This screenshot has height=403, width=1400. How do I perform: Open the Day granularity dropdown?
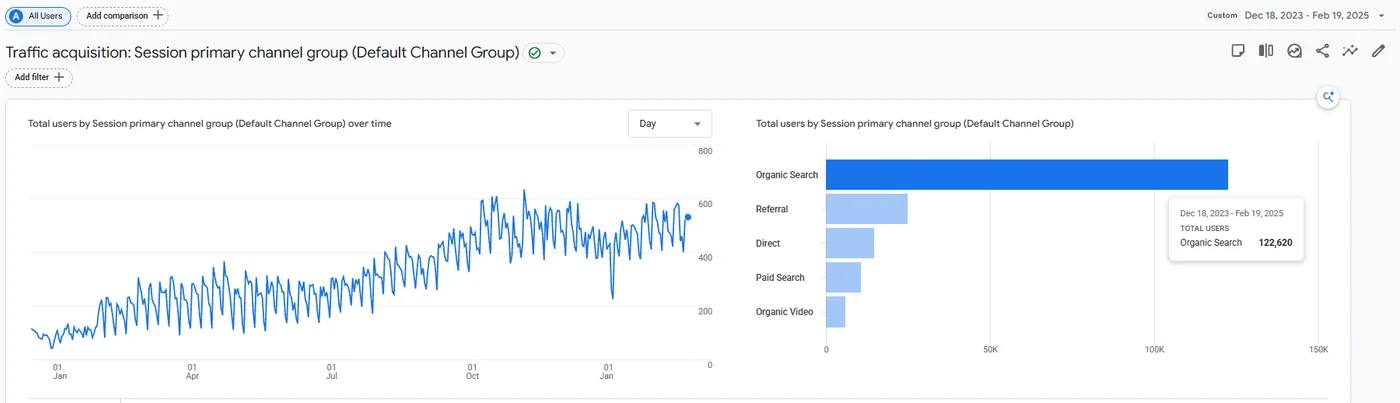coord(670,124)
